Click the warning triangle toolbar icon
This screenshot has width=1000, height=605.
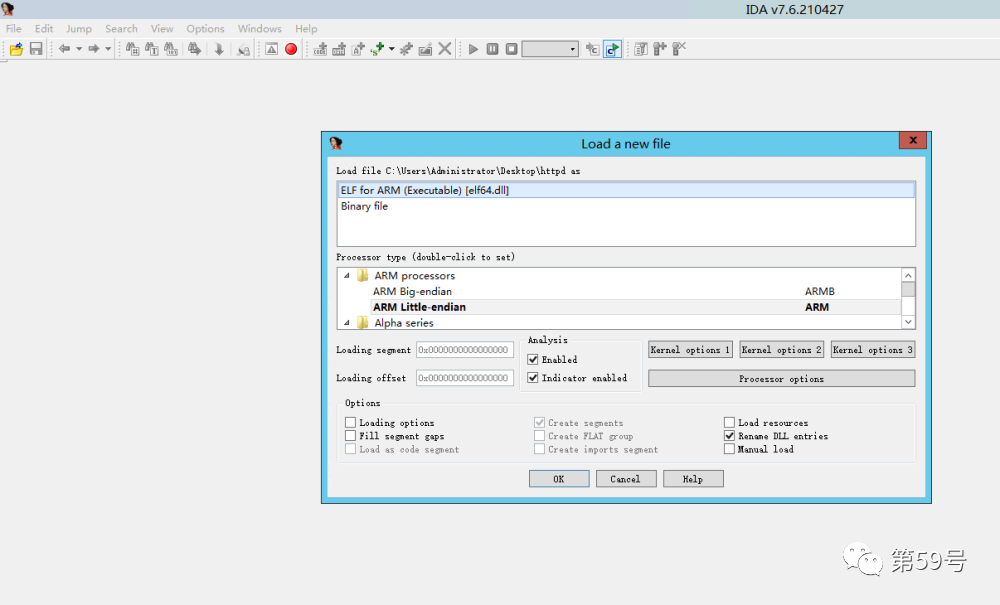(x=272, y=49)
